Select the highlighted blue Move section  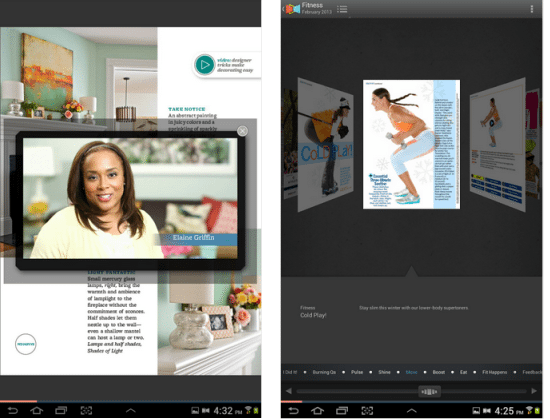click(411, 372)
